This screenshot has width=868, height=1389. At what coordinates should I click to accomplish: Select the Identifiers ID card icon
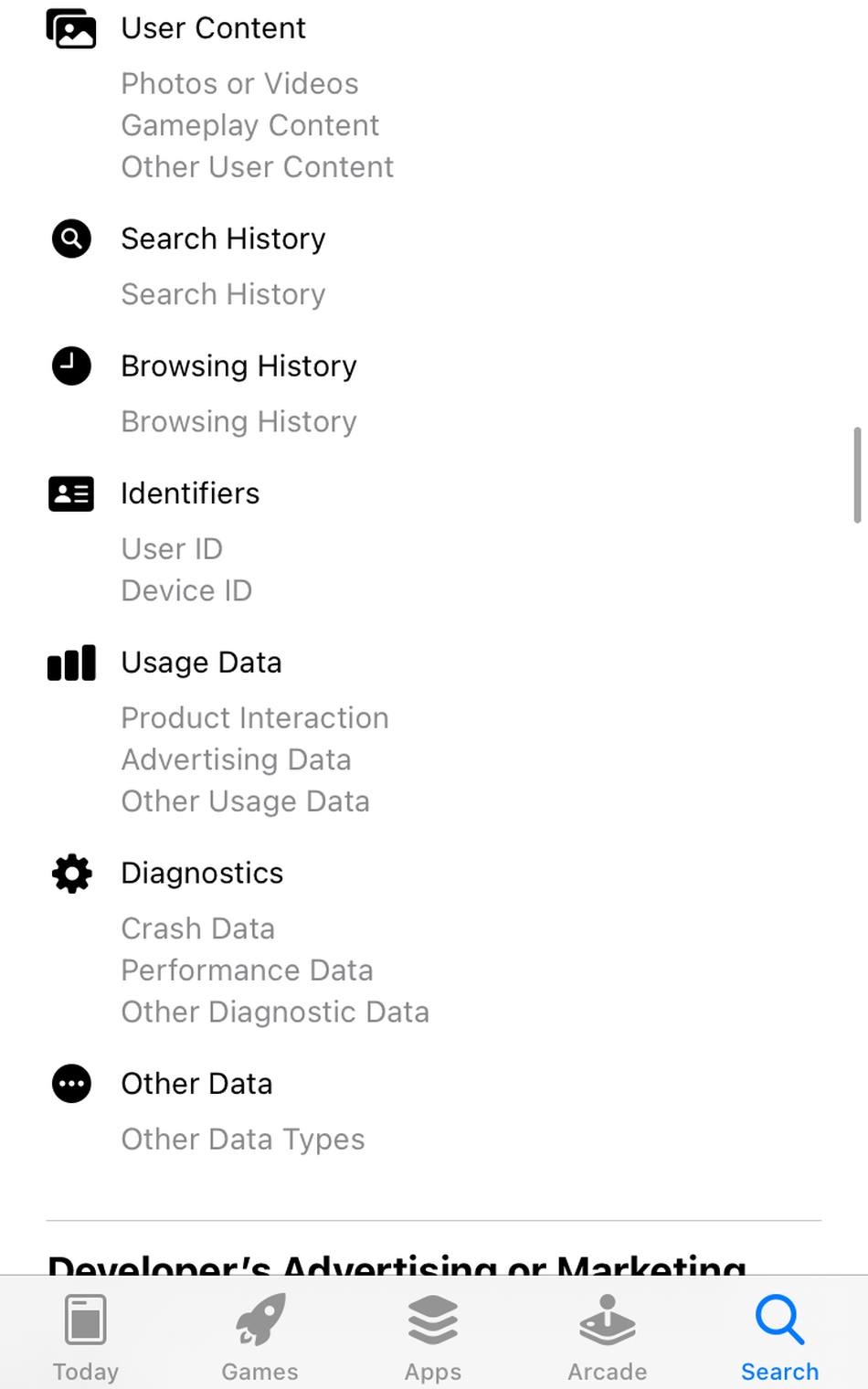[x=71, y=494]
